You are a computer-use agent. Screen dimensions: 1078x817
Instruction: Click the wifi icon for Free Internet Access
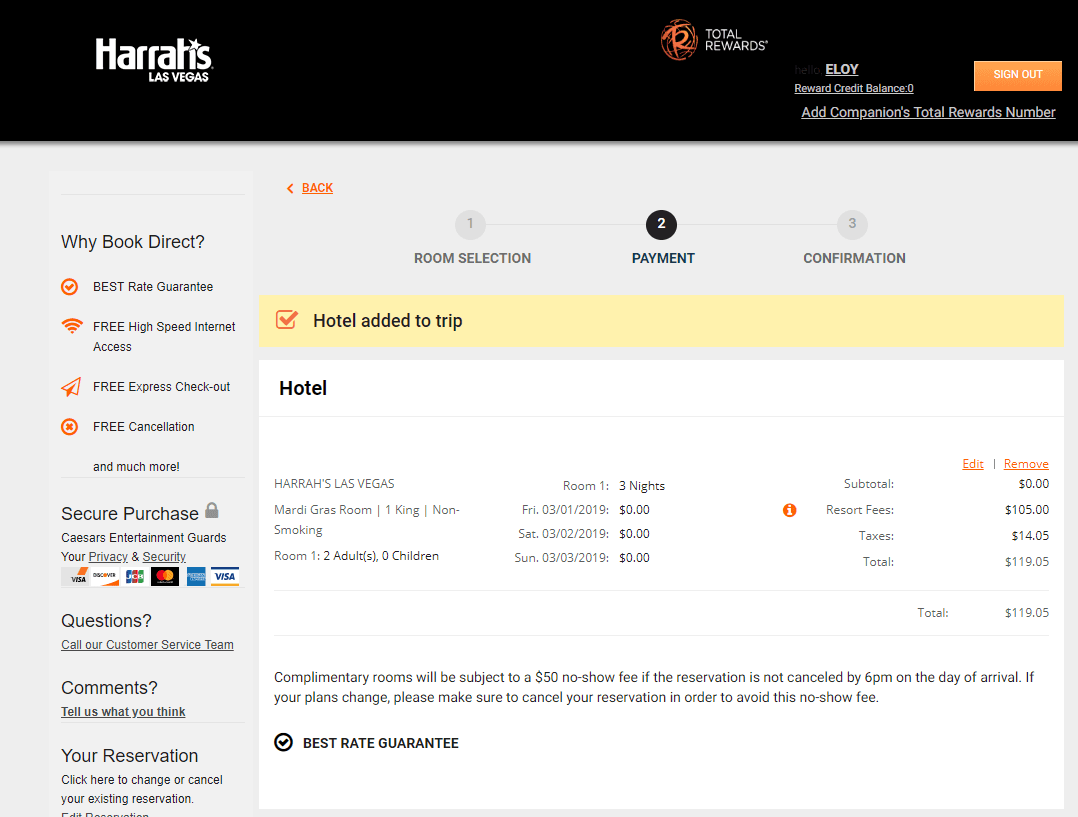click(72, 326)
